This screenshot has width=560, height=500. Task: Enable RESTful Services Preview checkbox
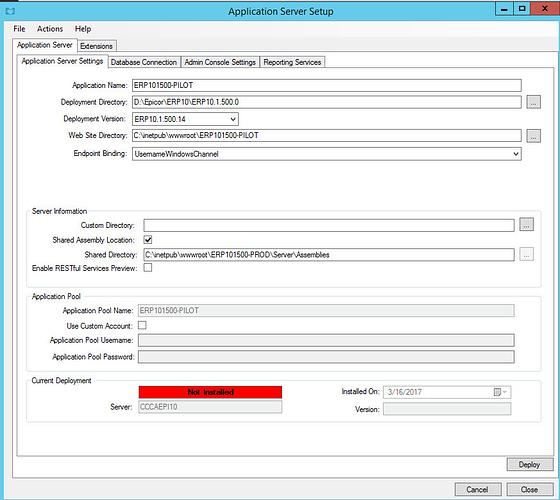click(148, 268)
